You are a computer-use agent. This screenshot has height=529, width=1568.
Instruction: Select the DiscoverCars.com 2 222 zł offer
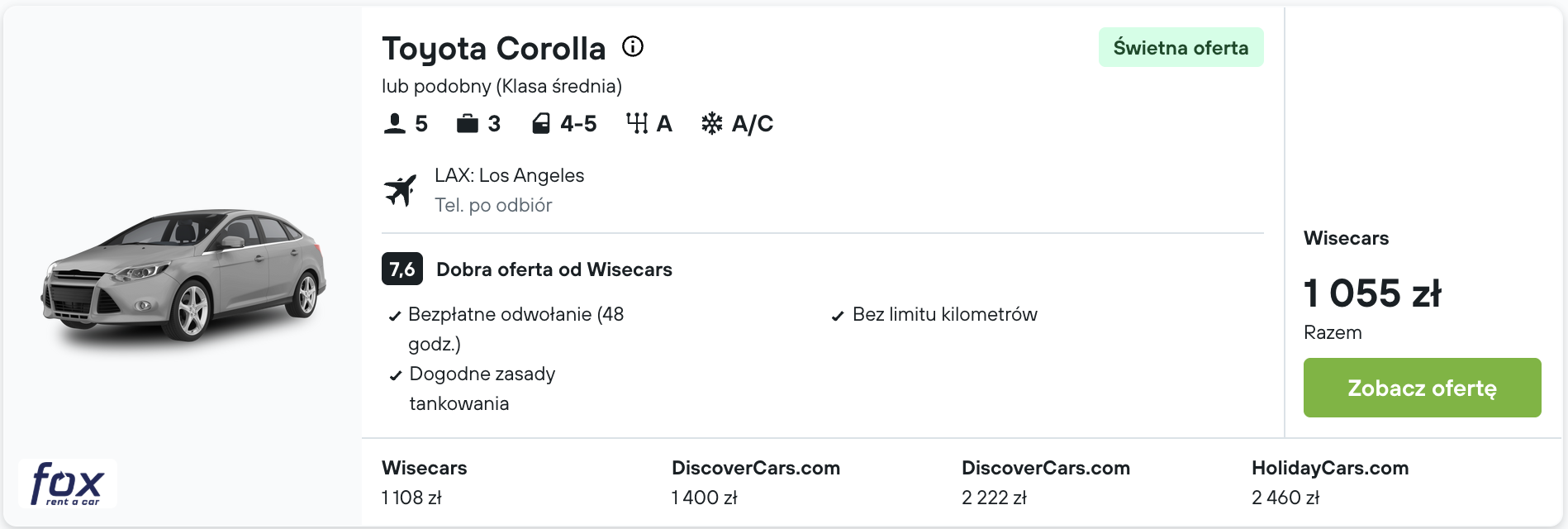coord(1046,483)
